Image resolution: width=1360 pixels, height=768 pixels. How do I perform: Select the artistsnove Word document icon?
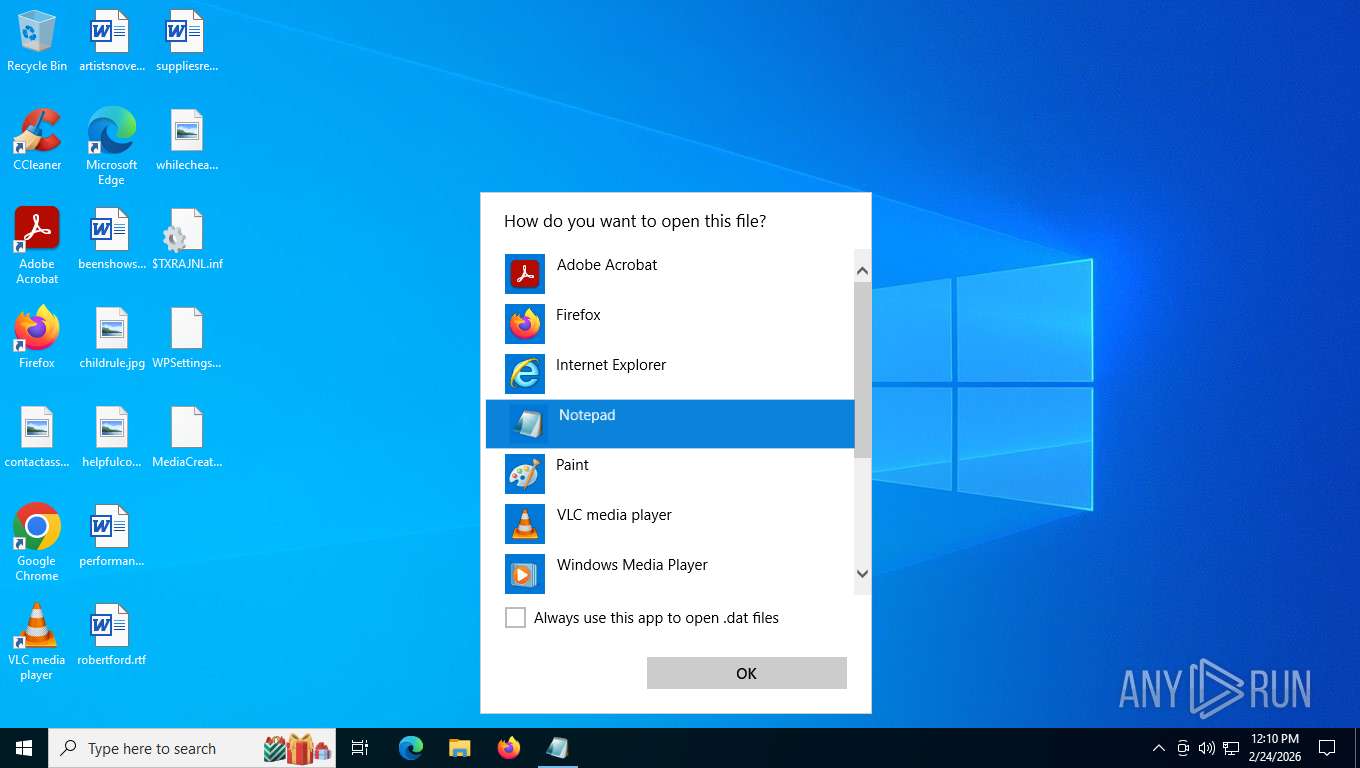pyautogui.click(x=111, y=41)
